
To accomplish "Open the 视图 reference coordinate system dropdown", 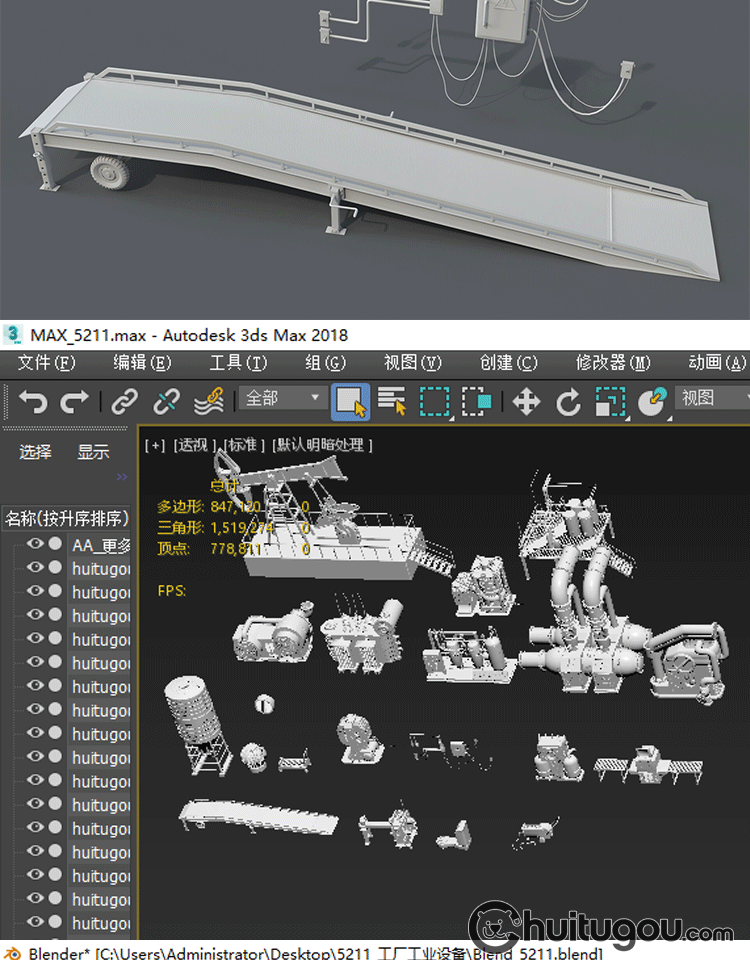I will coord(711,398).
